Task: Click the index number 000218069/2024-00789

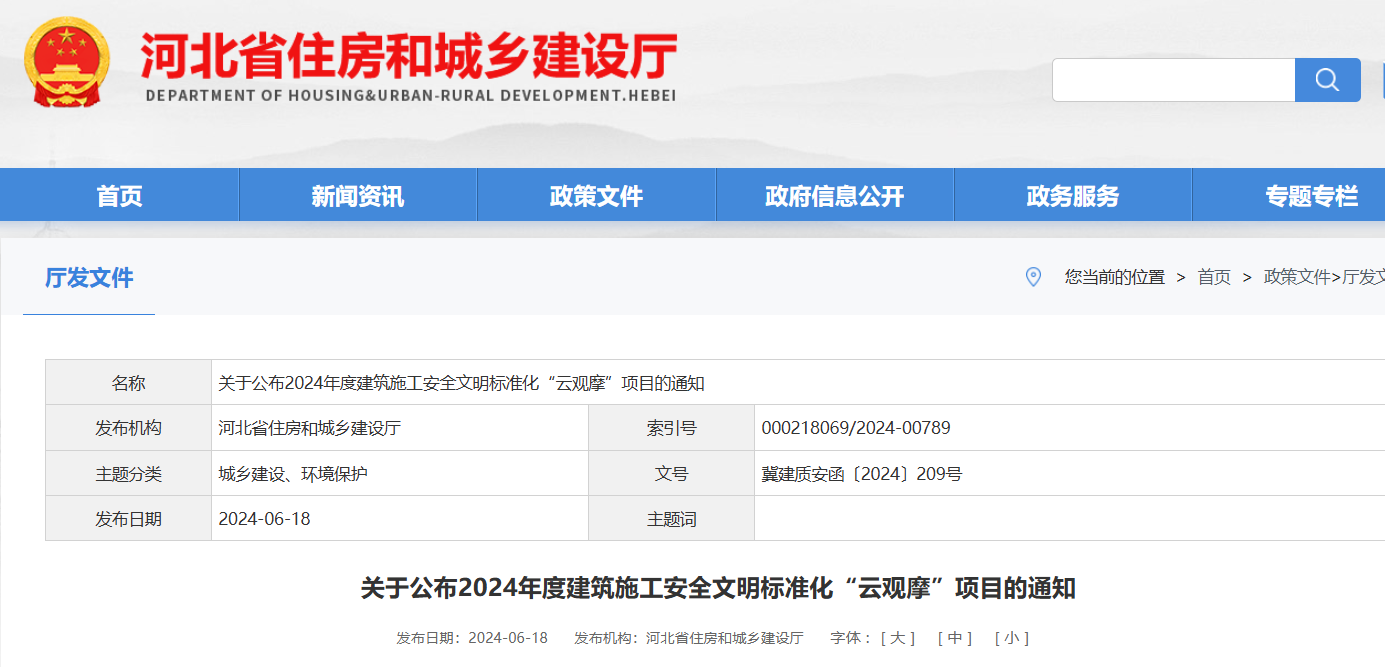Action: tap(856, 428)
